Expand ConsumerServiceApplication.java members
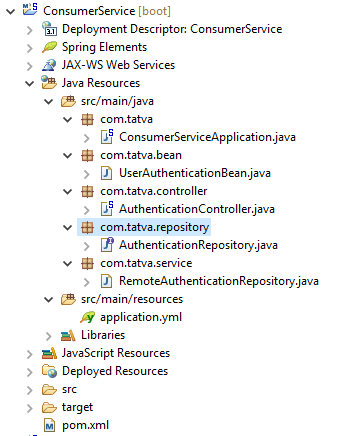 (87, 138)
